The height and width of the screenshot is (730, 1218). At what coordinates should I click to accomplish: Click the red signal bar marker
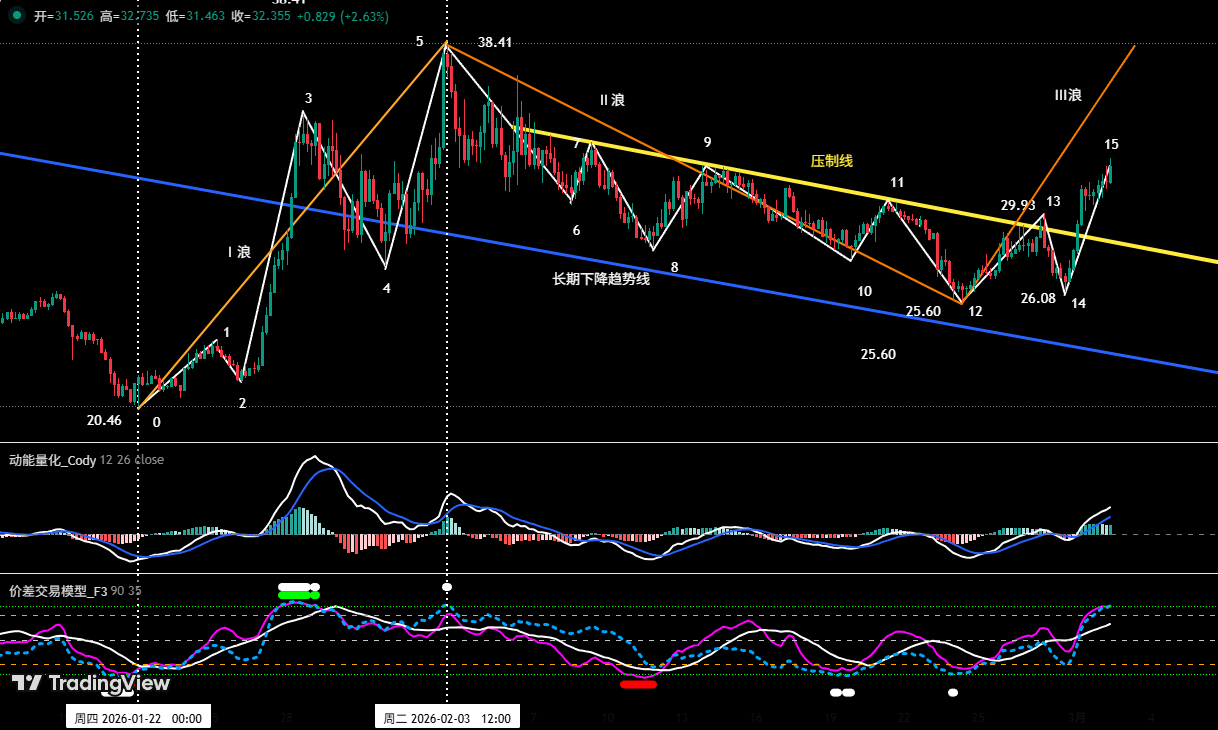[x=640, y=684]
